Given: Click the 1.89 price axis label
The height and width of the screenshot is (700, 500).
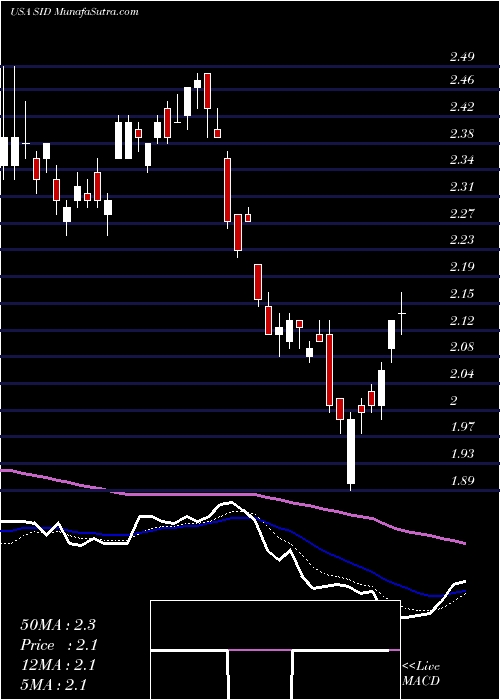Looking at the screenshot, I should [x=462, y=481].
